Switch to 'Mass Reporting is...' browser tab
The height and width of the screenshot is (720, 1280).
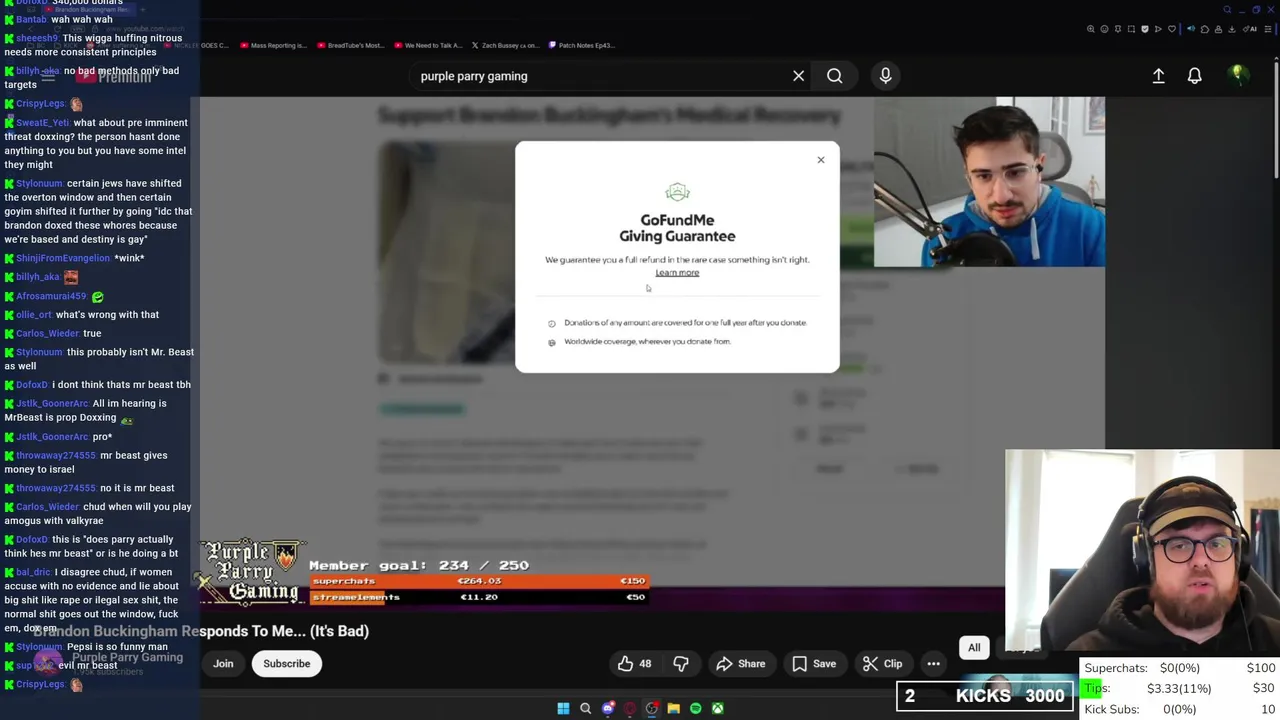coord(272,45)
